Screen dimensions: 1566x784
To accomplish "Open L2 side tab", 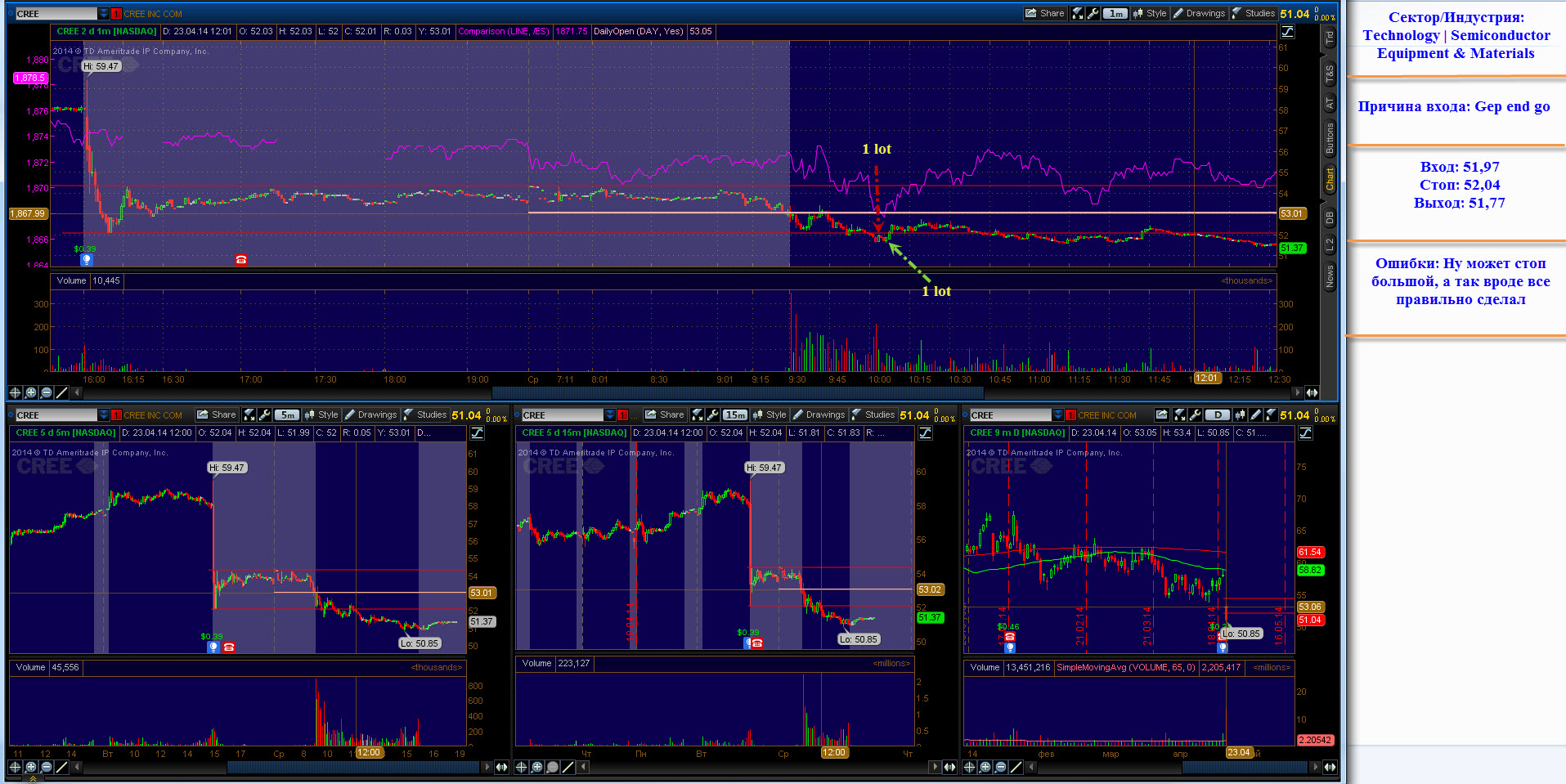I will point(1330,244).
